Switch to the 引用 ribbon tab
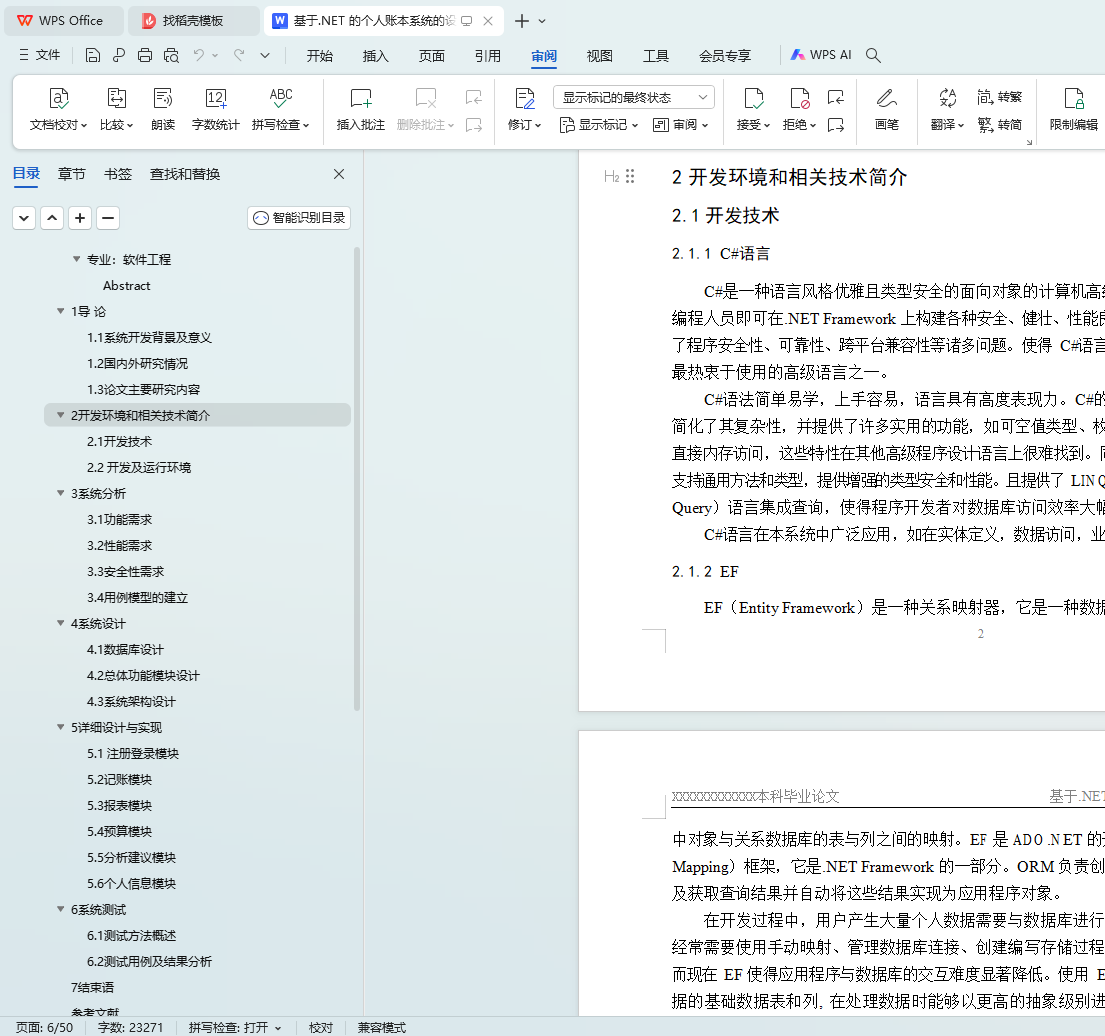 488,56
